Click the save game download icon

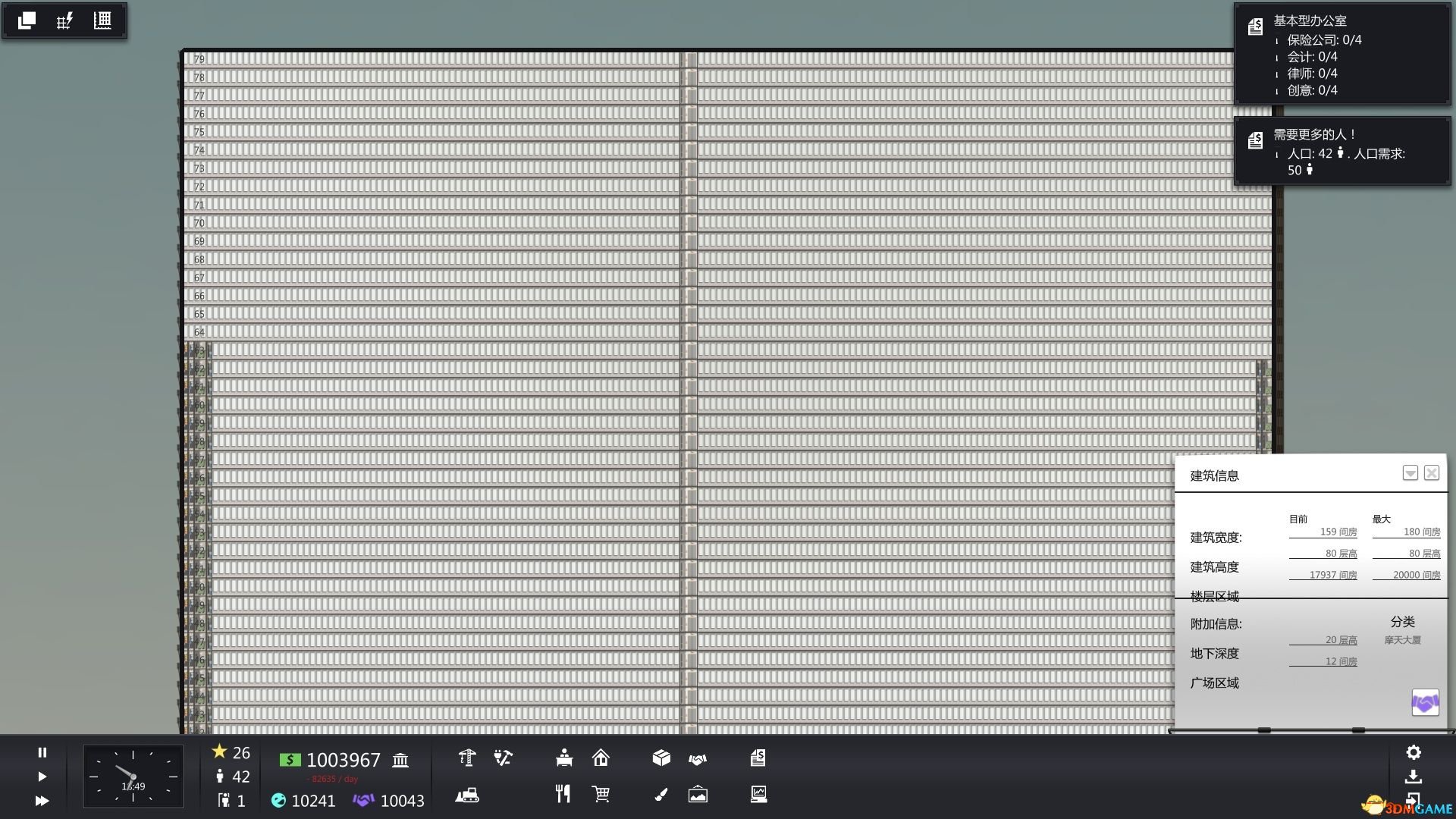click(1414, 777)
